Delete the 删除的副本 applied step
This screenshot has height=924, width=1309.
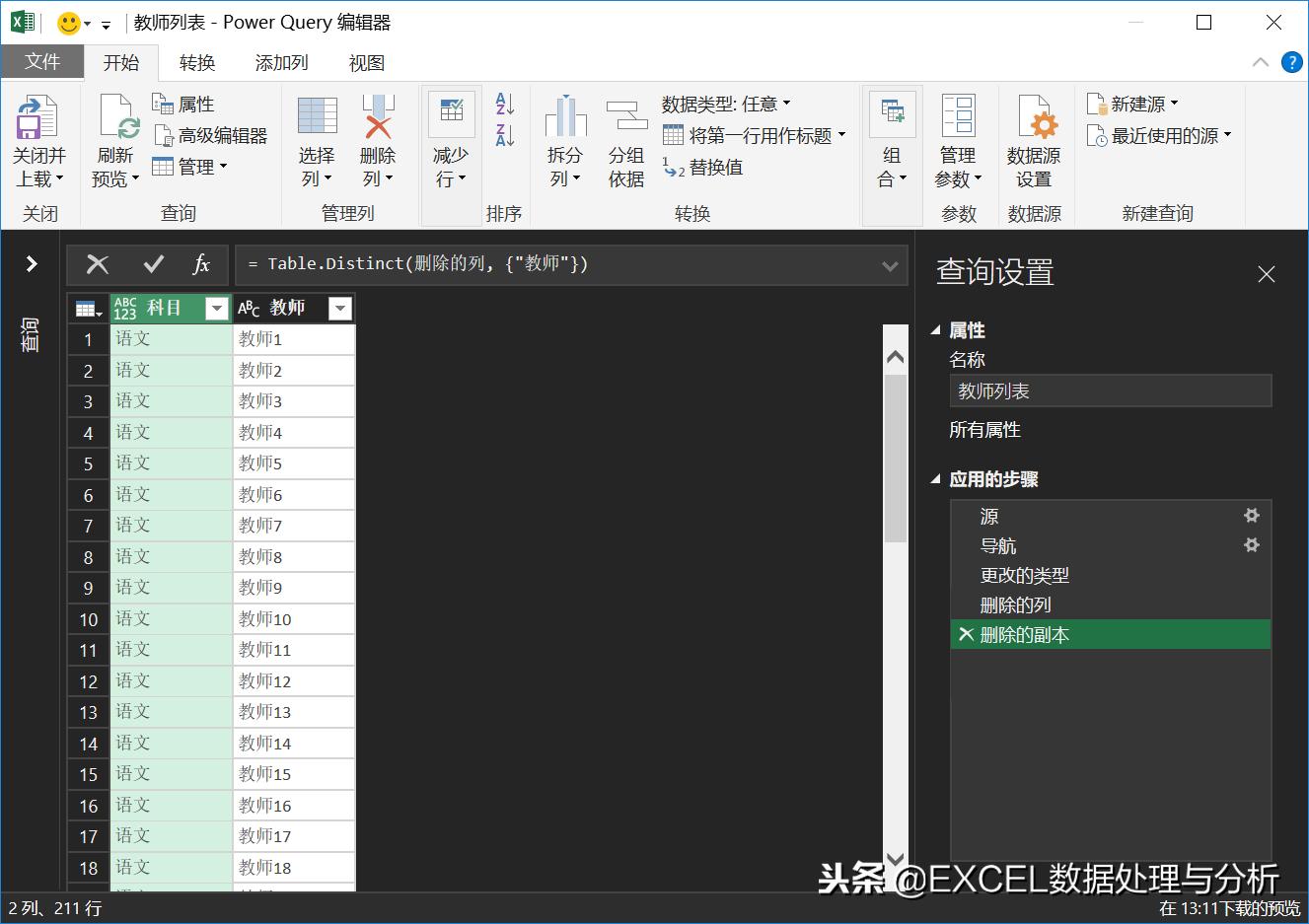coord(966,635)
